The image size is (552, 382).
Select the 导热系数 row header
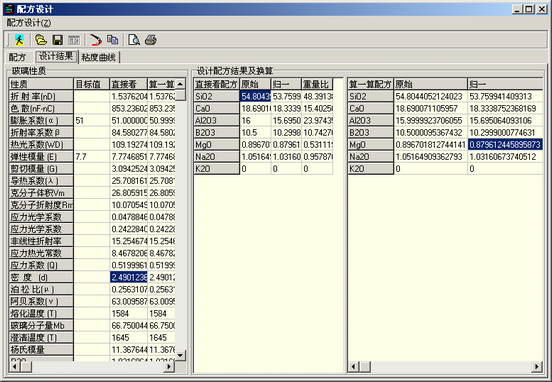tap(41, 181)
